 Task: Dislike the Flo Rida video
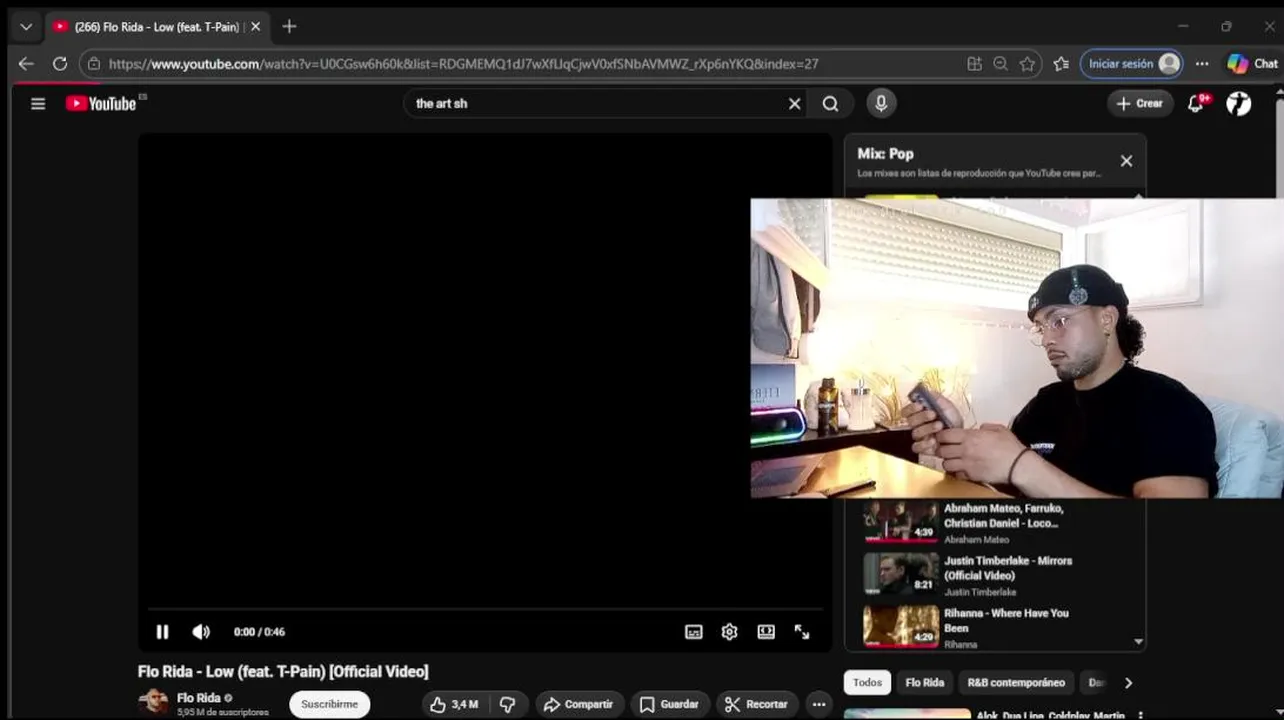pos(507,704)
